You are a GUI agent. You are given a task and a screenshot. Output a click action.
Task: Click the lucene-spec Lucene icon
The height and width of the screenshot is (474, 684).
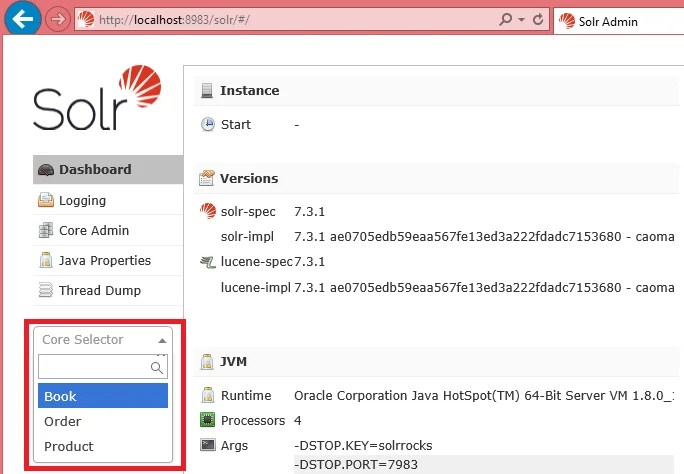coord(208,262)
